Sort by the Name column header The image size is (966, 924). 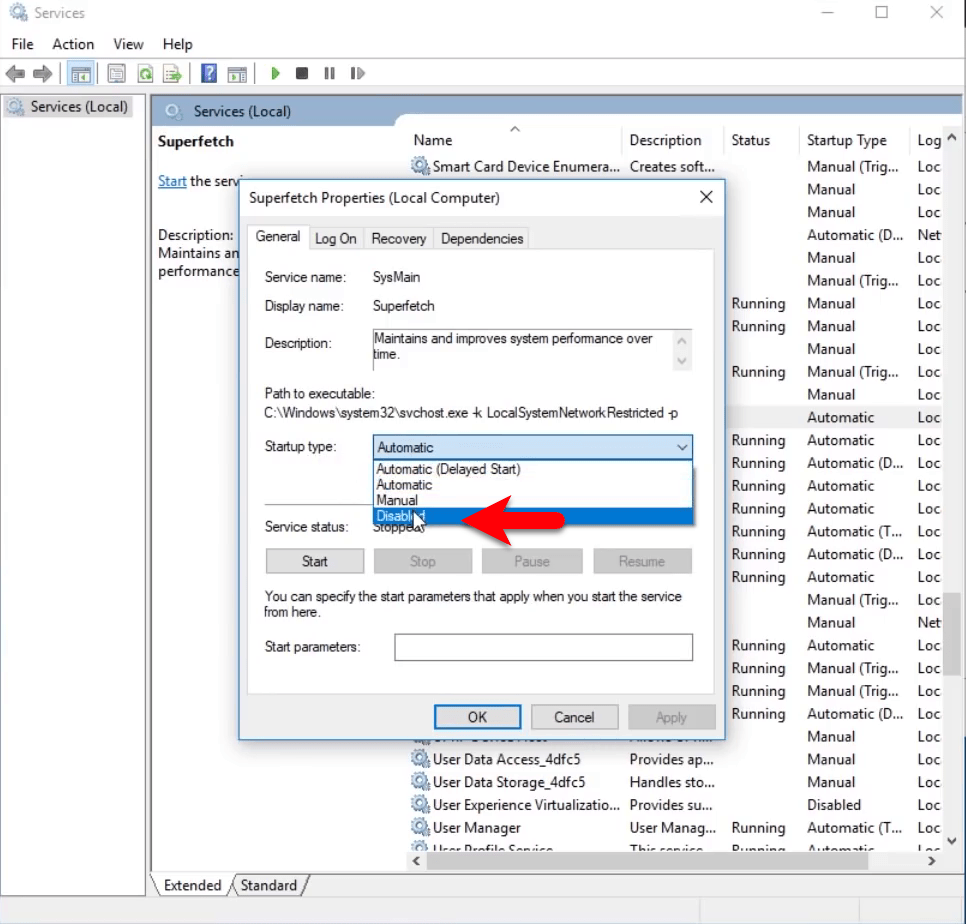[x=432, y=140]
